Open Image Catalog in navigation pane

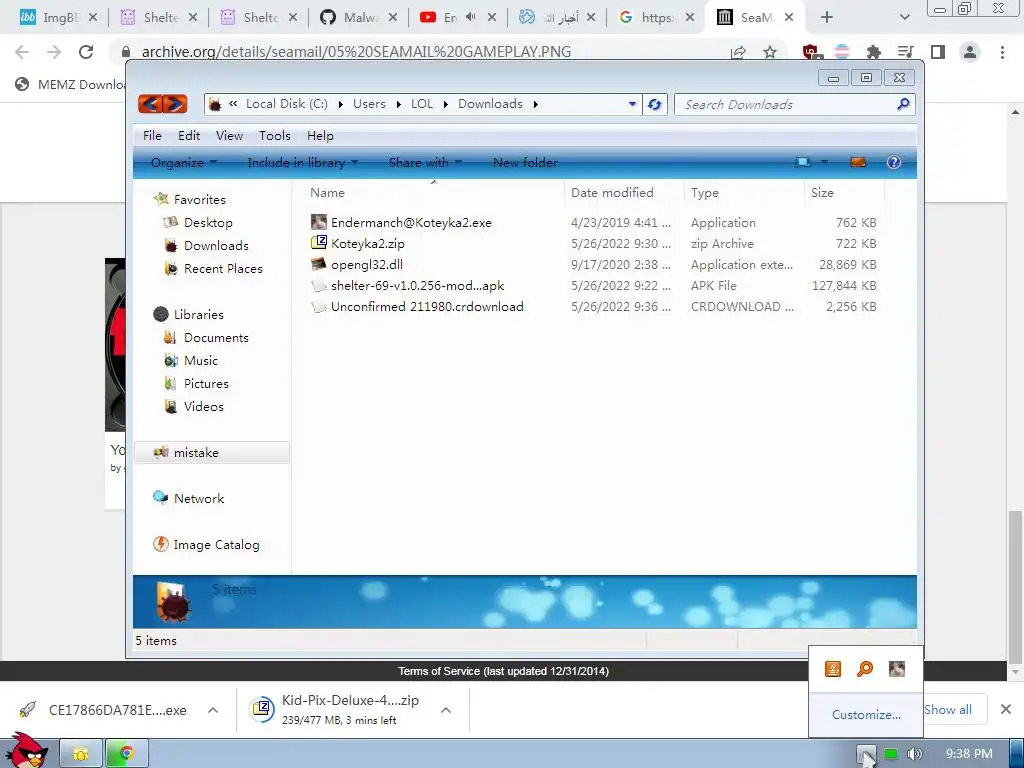tap(216, 545)
